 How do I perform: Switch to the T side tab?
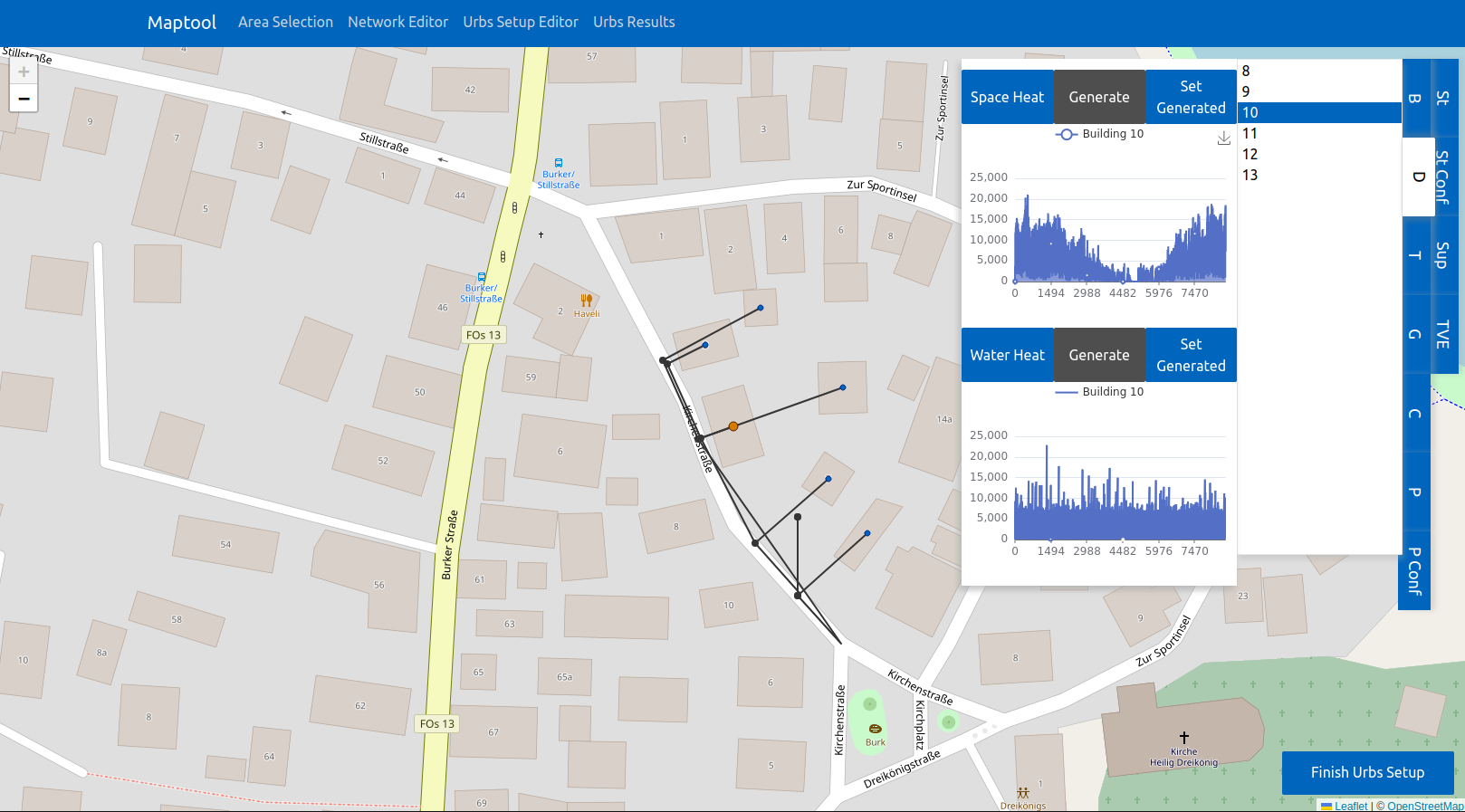click(x=1415, y=255)
